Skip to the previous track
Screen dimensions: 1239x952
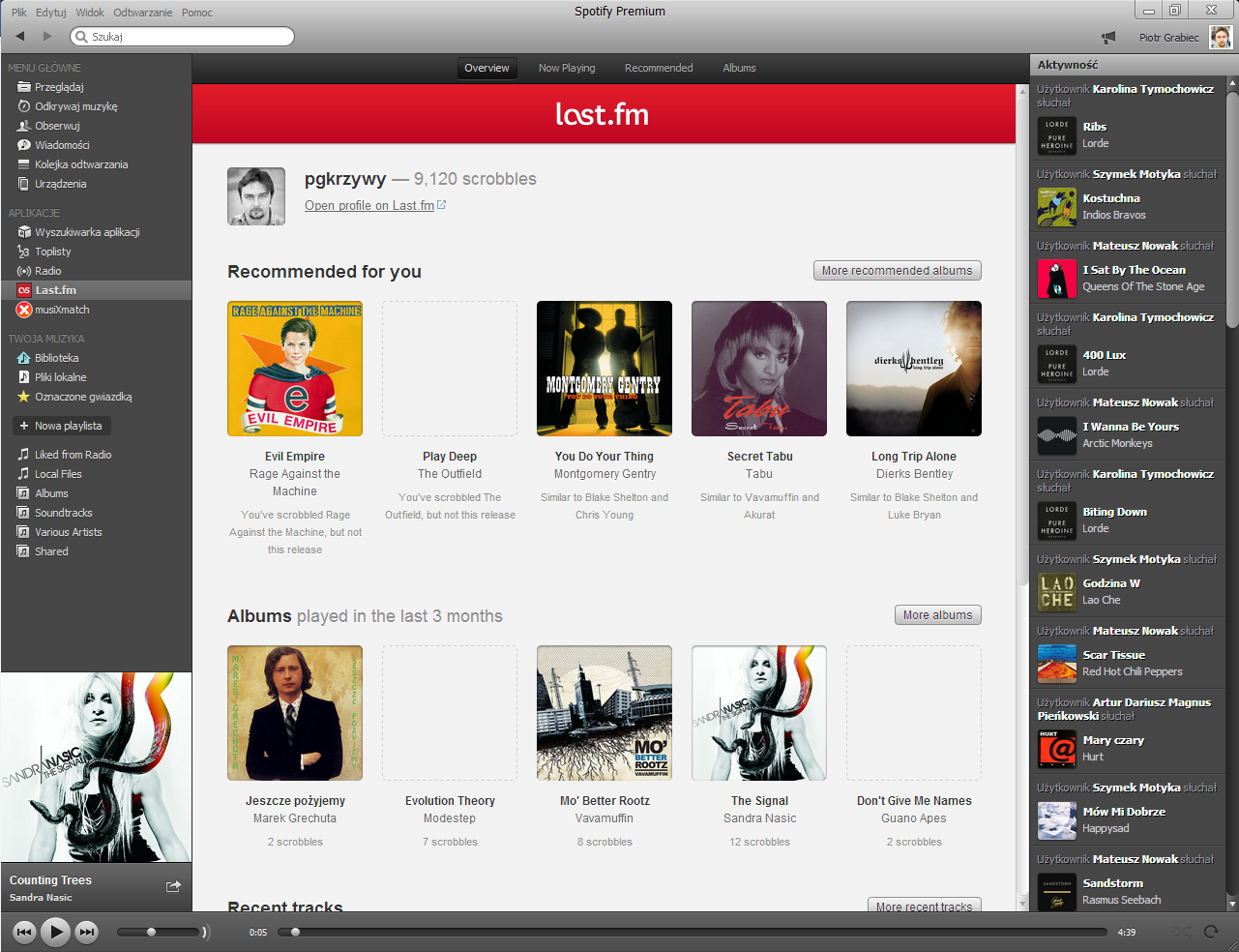tap(24, 932)
